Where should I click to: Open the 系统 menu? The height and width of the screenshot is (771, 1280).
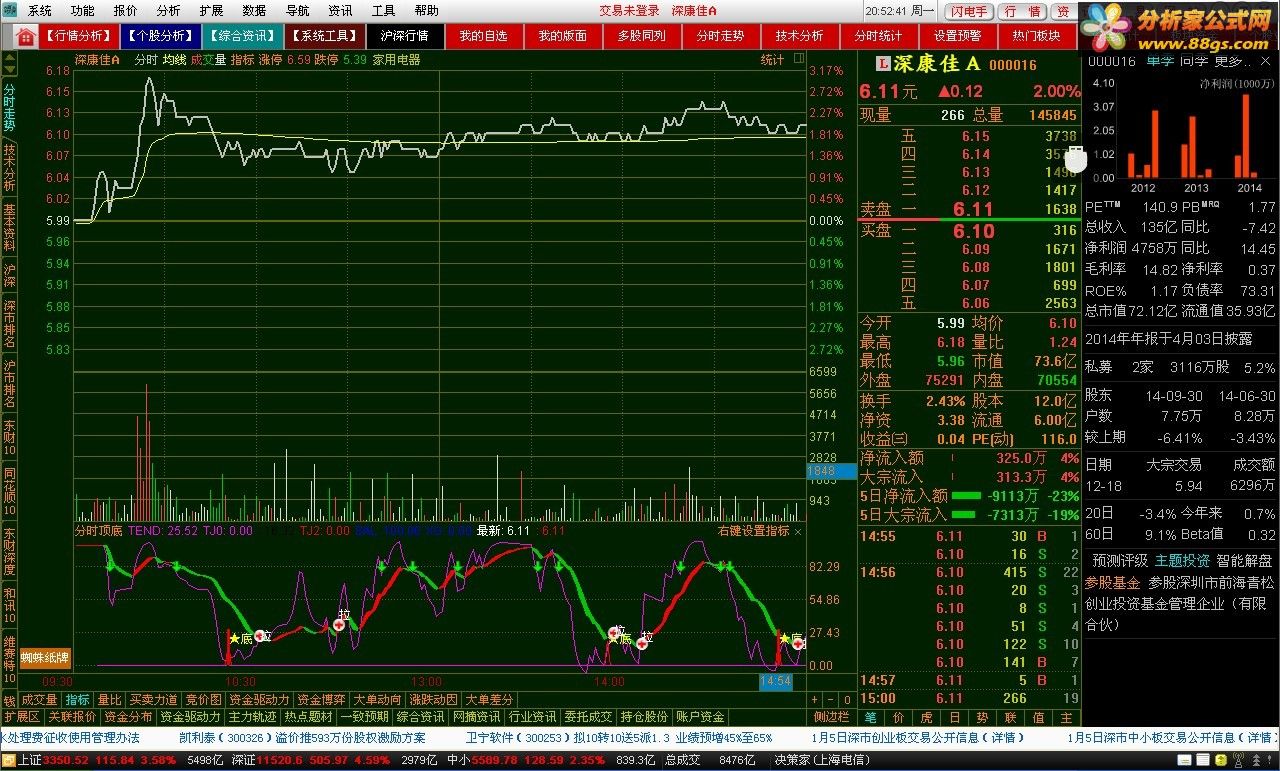[40, 10]
